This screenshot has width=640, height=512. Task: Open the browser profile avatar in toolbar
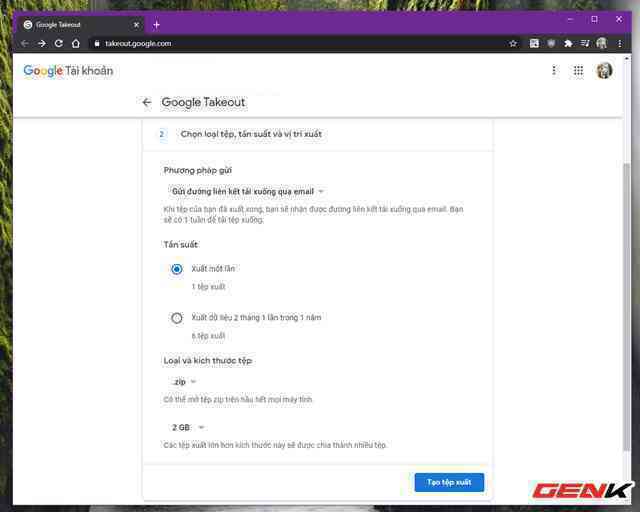tap(602, 43)
